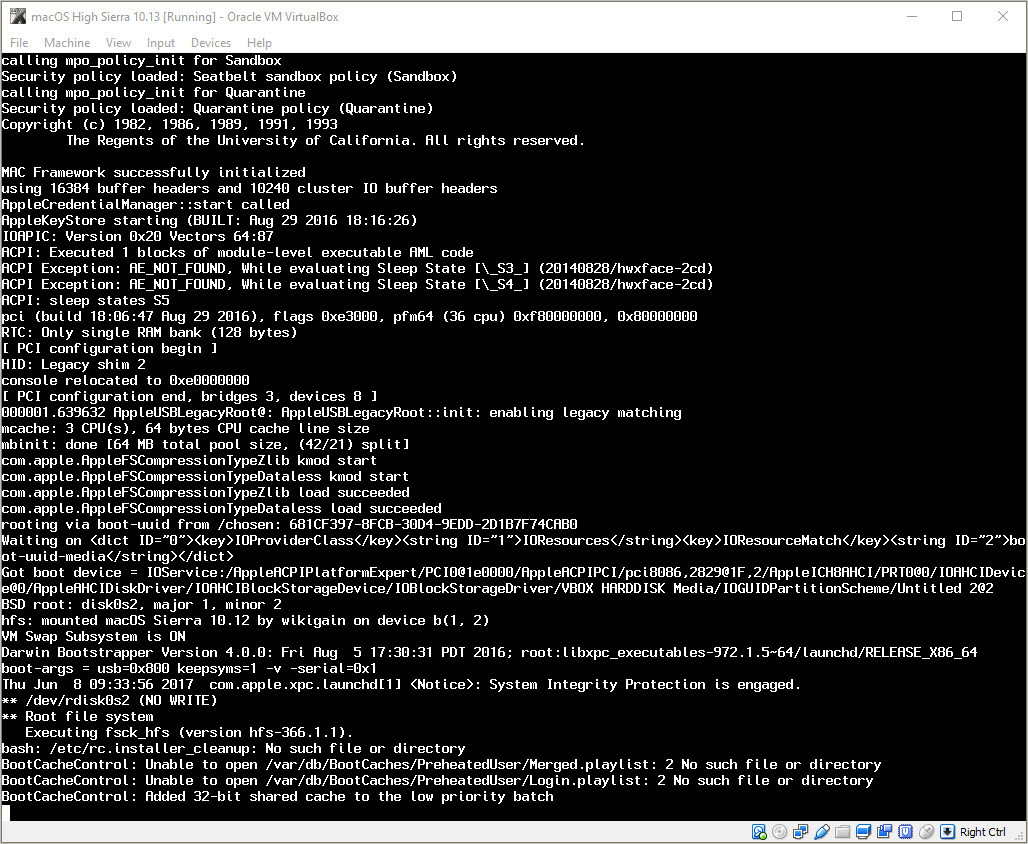
Task: Click the 'hfs: mounted macOS Sierra' line
Action: tap(245, 620)
